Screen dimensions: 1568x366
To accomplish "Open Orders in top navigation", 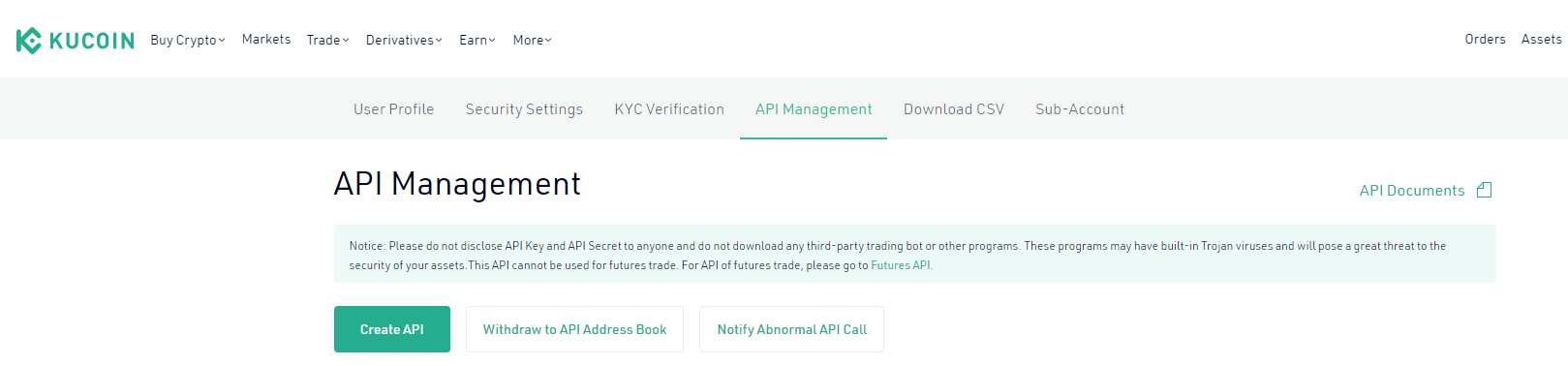I will click(1485, 40).
